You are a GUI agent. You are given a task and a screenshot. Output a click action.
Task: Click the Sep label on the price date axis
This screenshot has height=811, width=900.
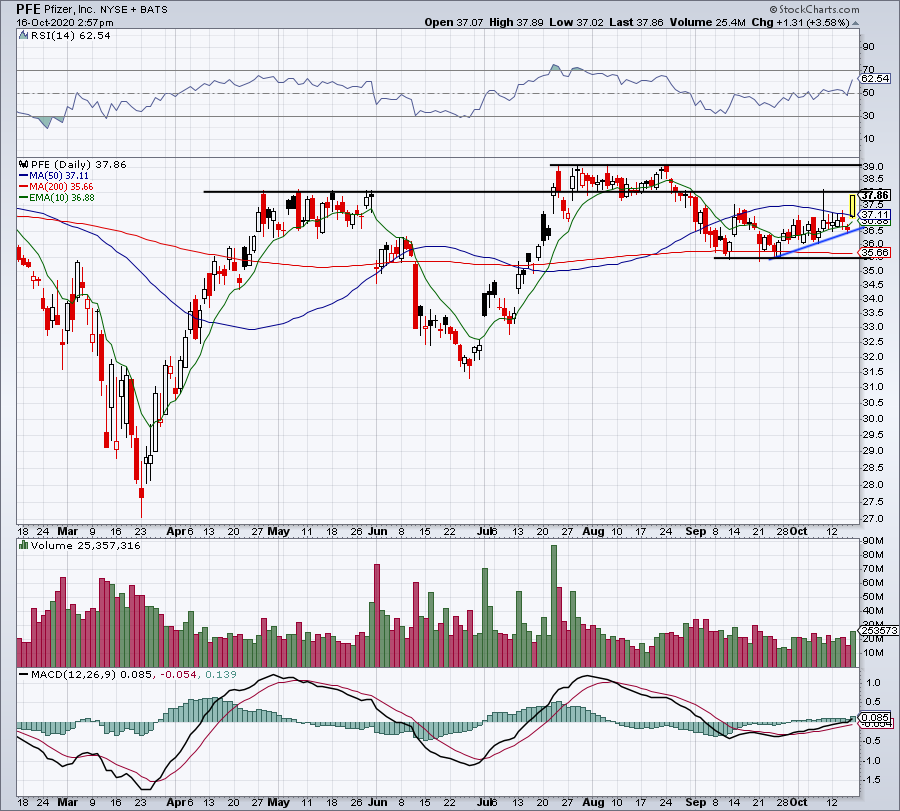click(x=696, y=531)
